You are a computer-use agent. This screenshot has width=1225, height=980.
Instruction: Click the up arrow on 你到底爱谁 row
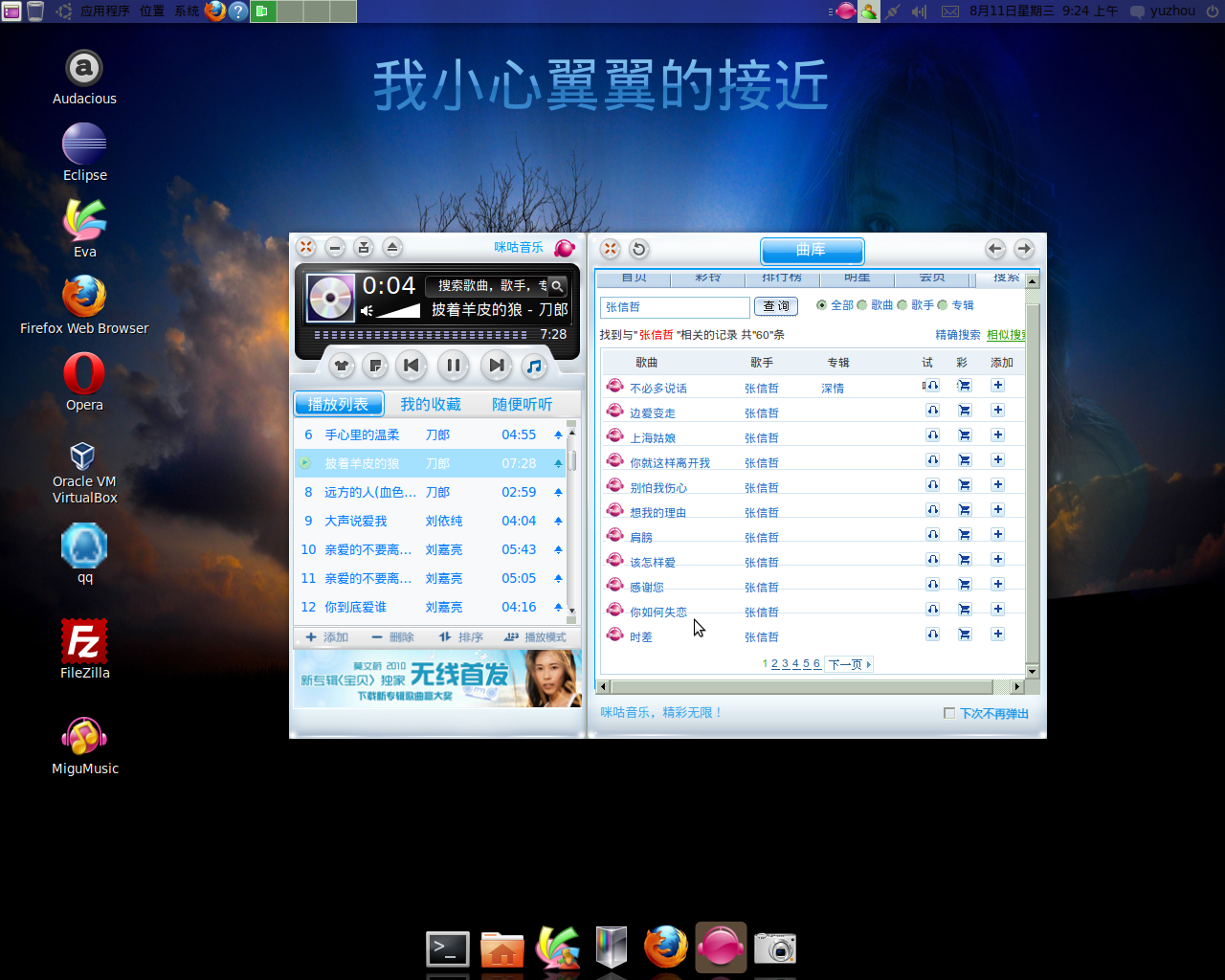(x=558, y=607)
